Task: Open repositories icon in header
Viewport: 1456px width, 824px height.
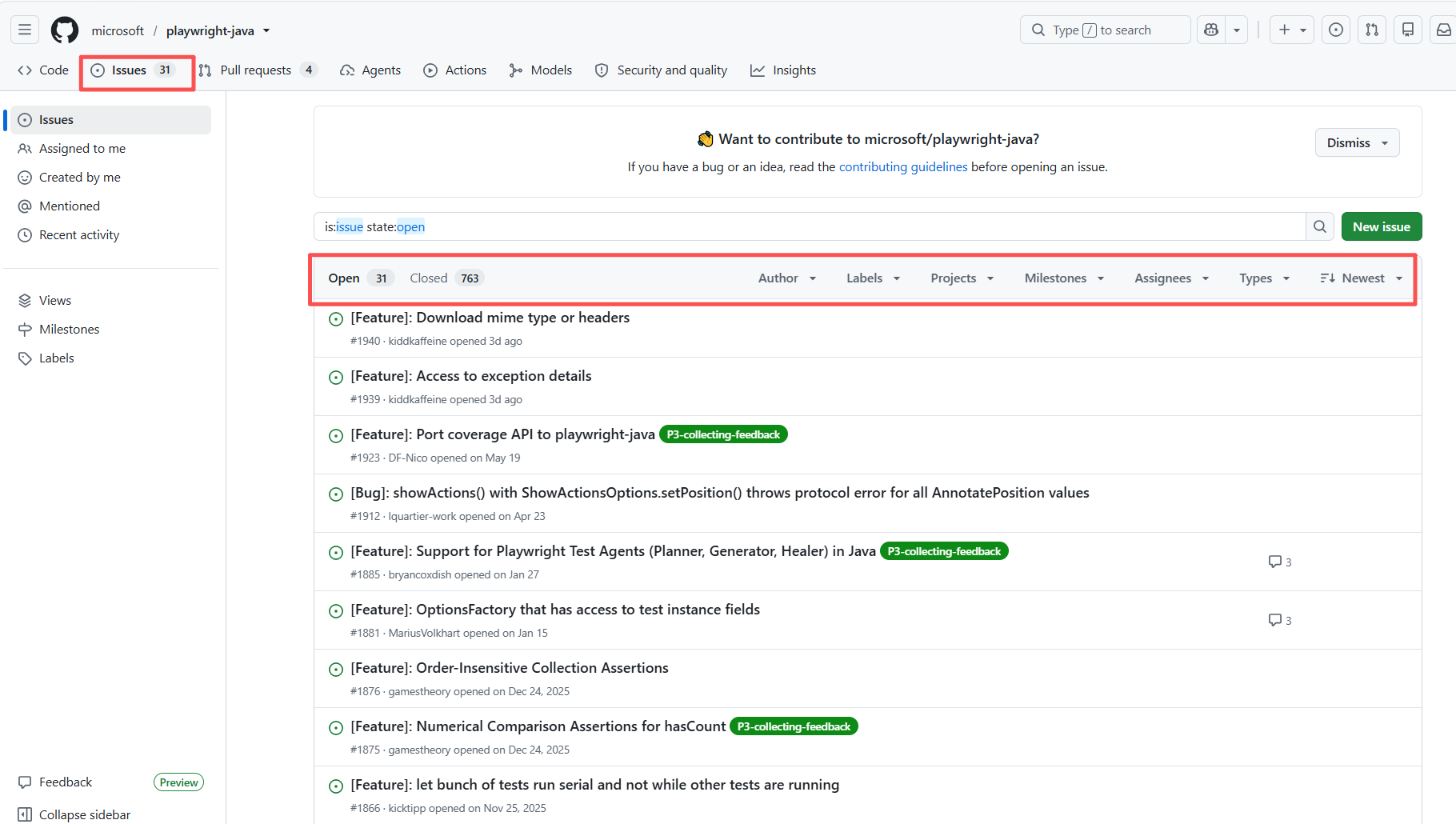Action: 1408,30
